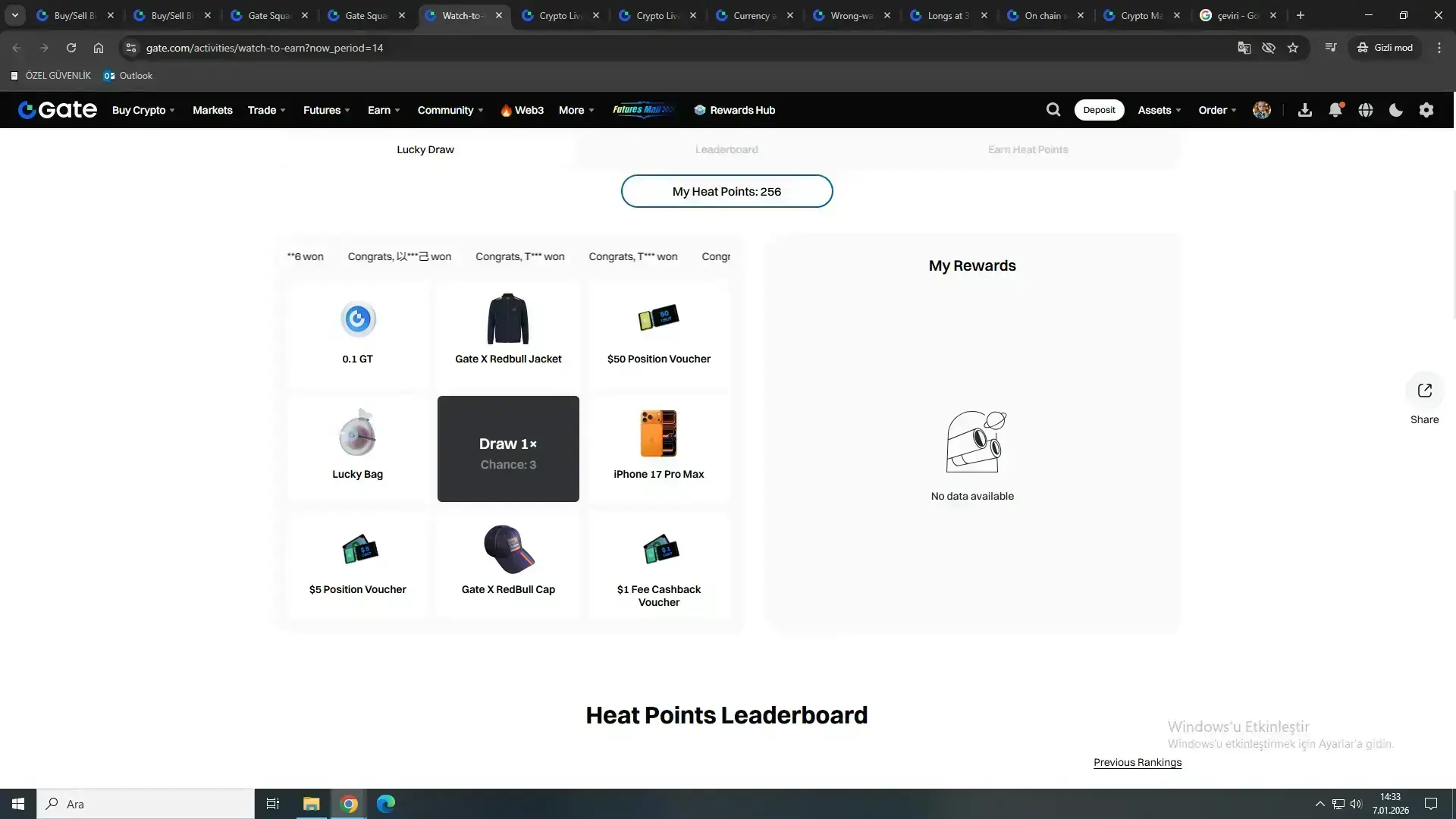
Task: Open the Assets dropdown
Action: tap(1159, 110)
